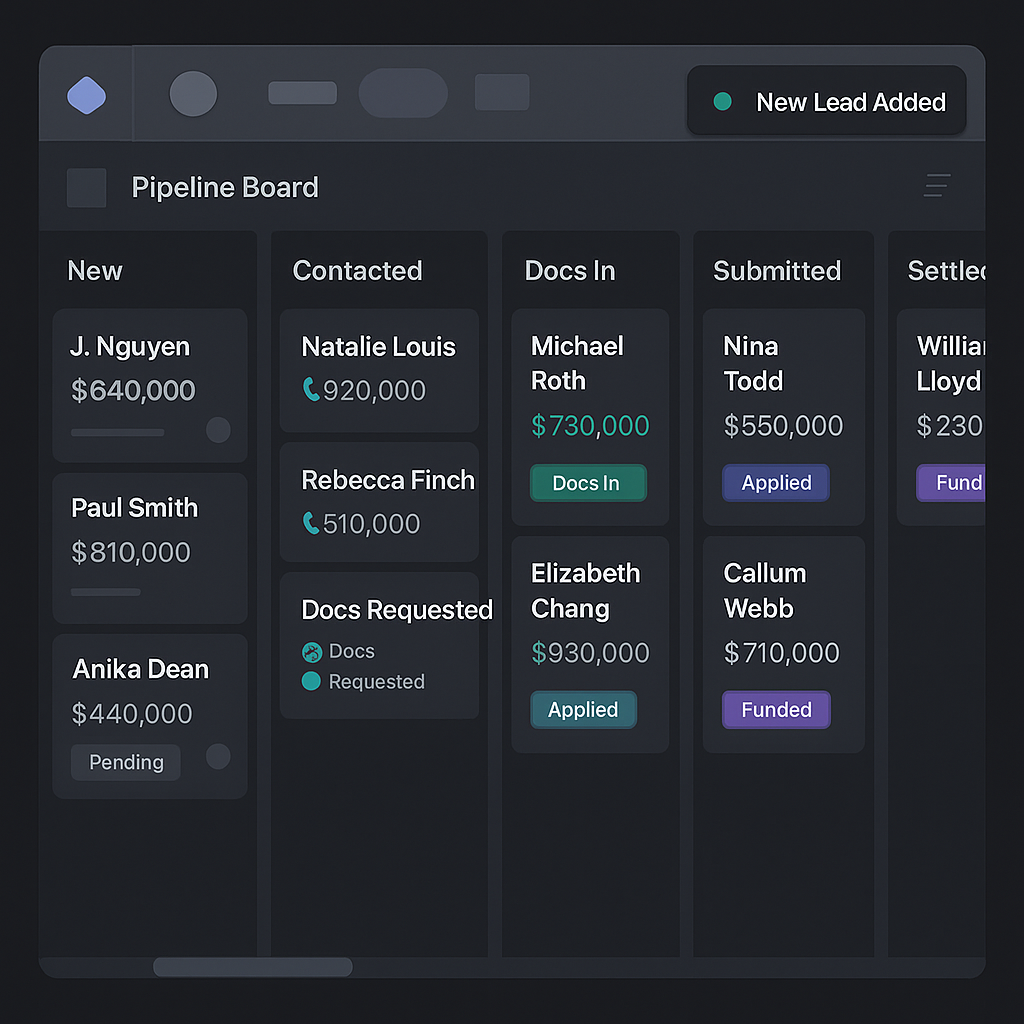
Task: Select the teal Requested radio dot
Action: point(311,681)
